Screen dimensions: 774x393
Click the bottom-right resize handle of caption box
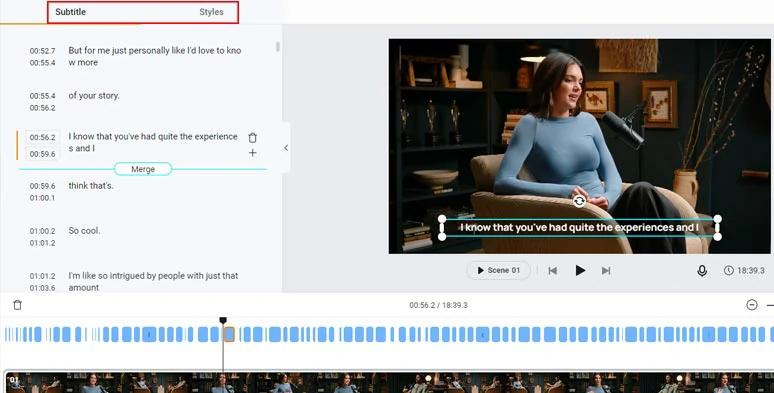click(x=718, y=237)
